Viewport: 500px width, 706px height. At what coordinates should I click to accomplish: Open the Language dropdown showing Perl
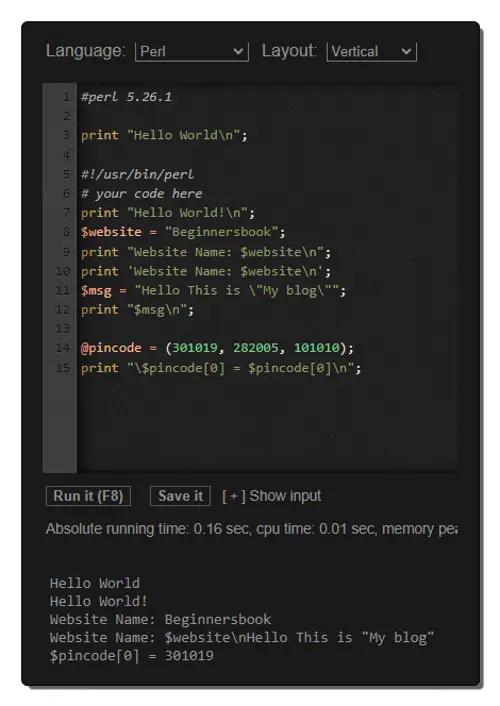(191, 52)
